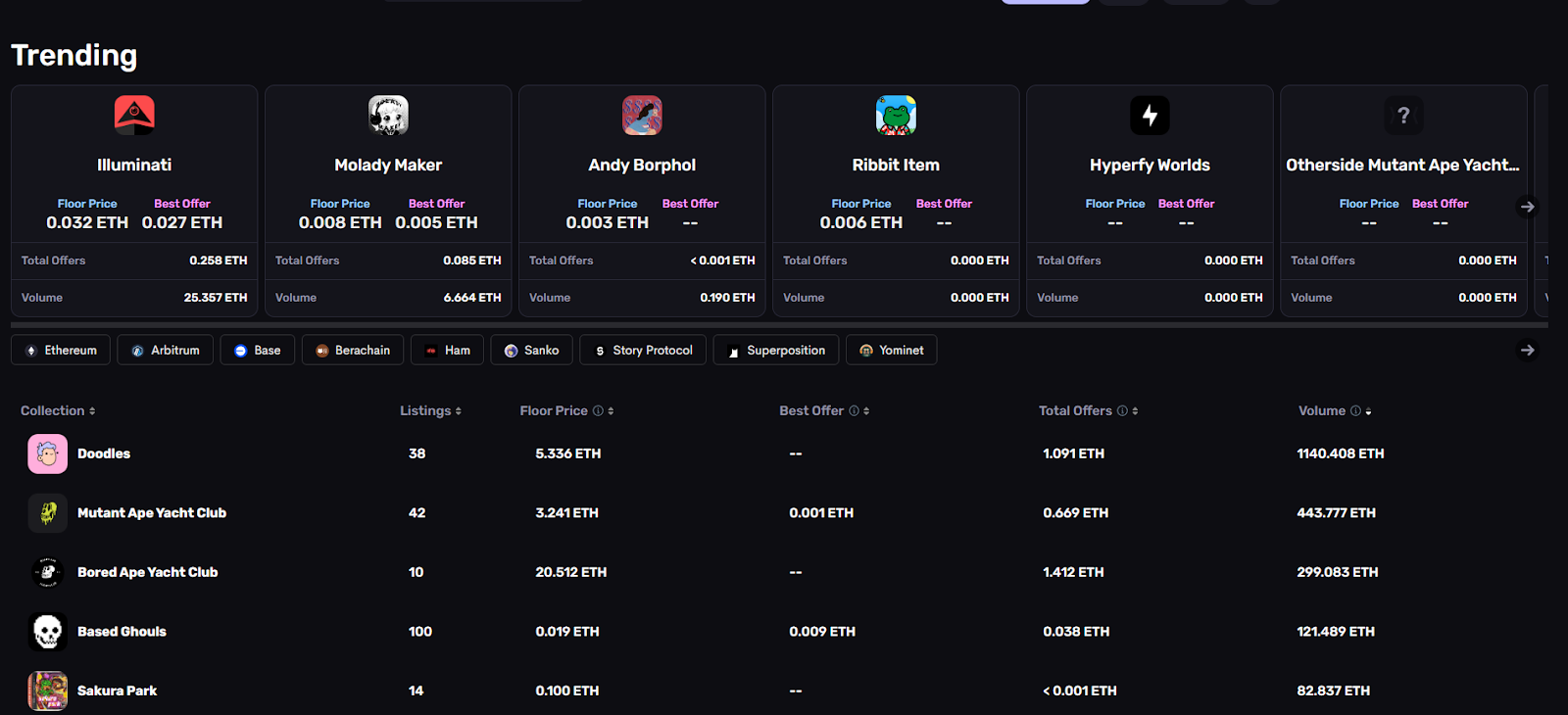
Task: Open the Ribbit Item card title
Action: click(896, 166)
